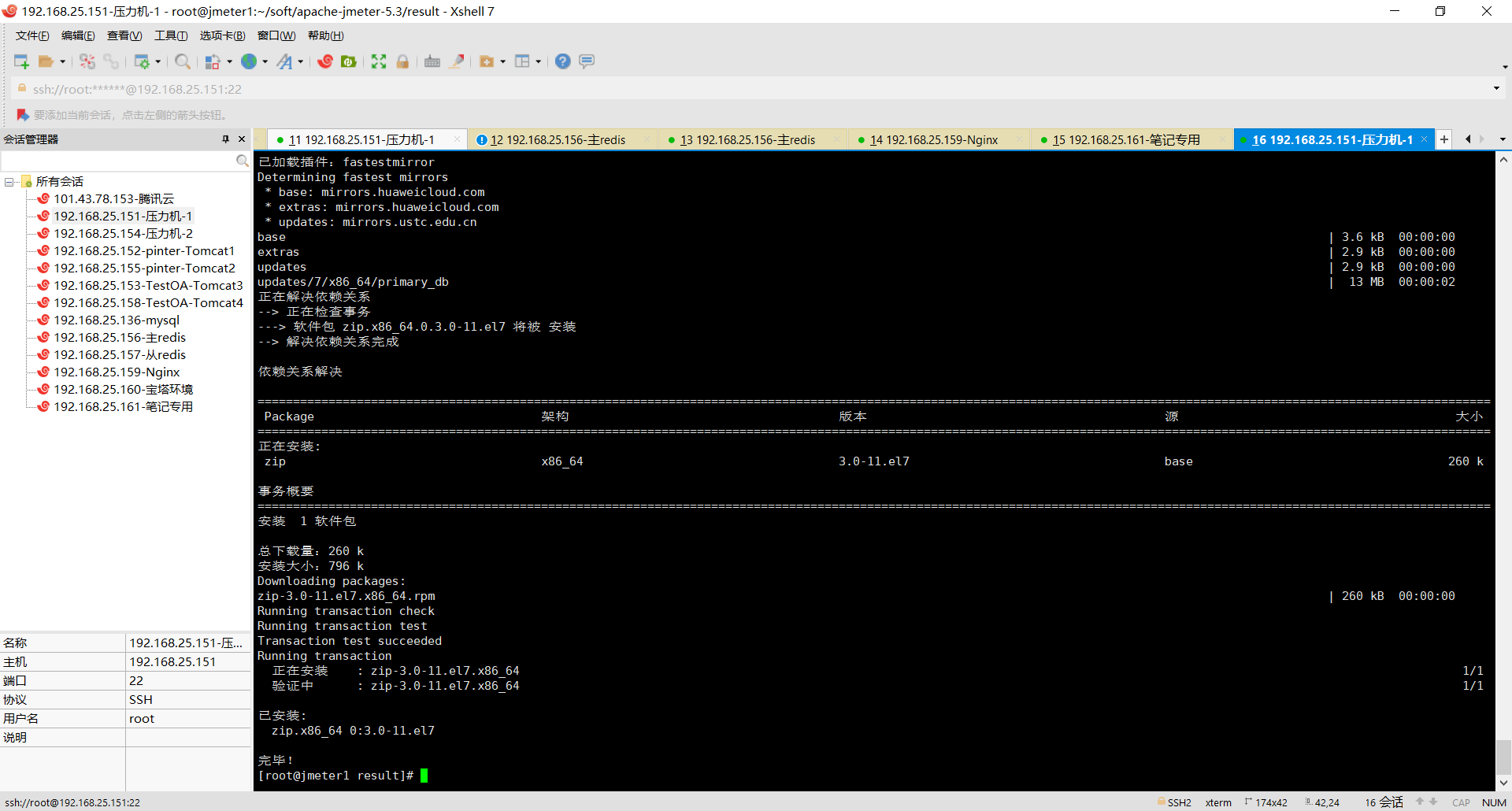Image resolution: width=1512 pixels, height=811 pixels.
Task: Toggle full screen arrows icon
Action: click(379, 61)
